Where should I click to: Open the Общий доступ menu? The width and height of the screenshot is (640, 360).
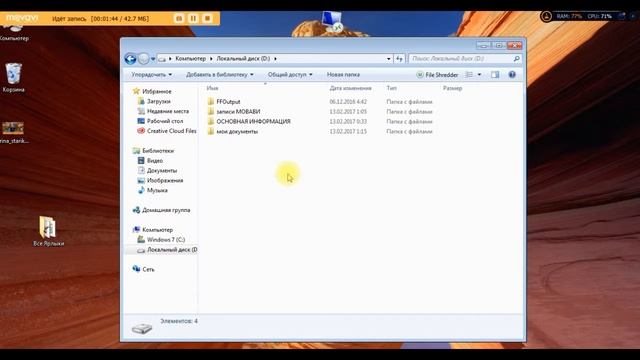pyautogui.click(x=290, y=75)
